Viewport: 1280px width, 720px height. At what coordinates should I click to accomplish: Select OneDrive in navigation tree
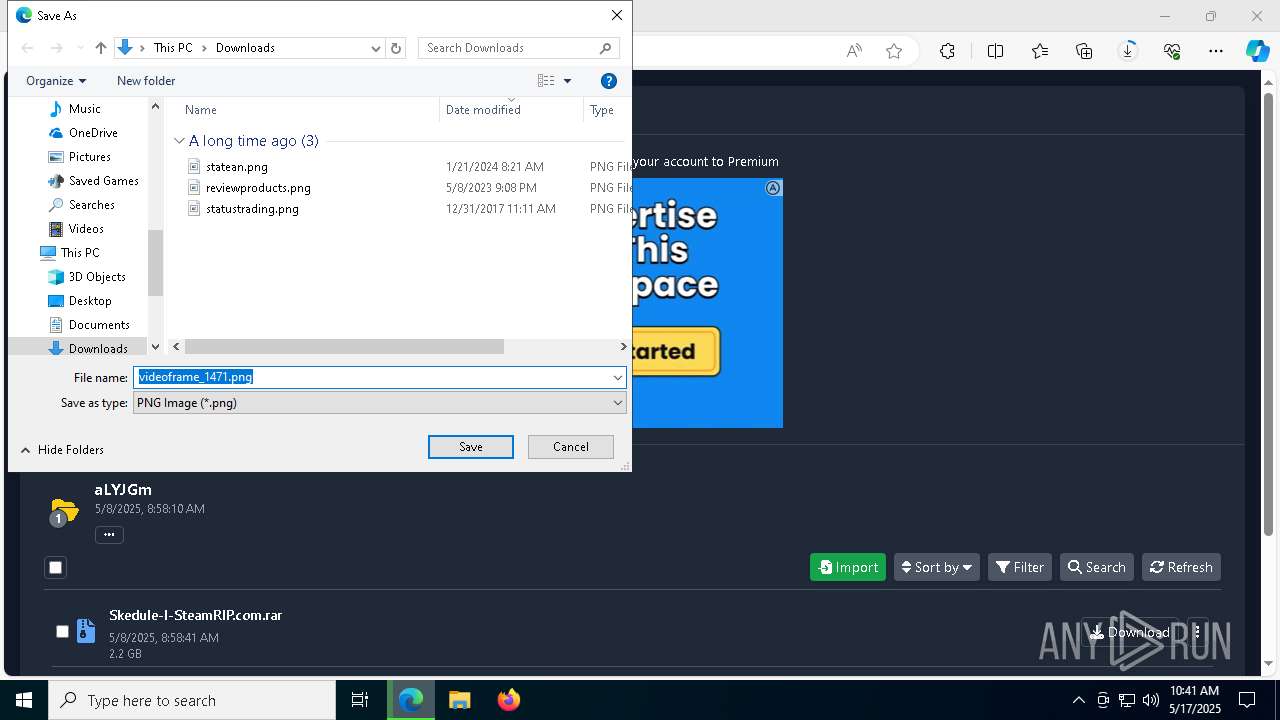[93, 133]
